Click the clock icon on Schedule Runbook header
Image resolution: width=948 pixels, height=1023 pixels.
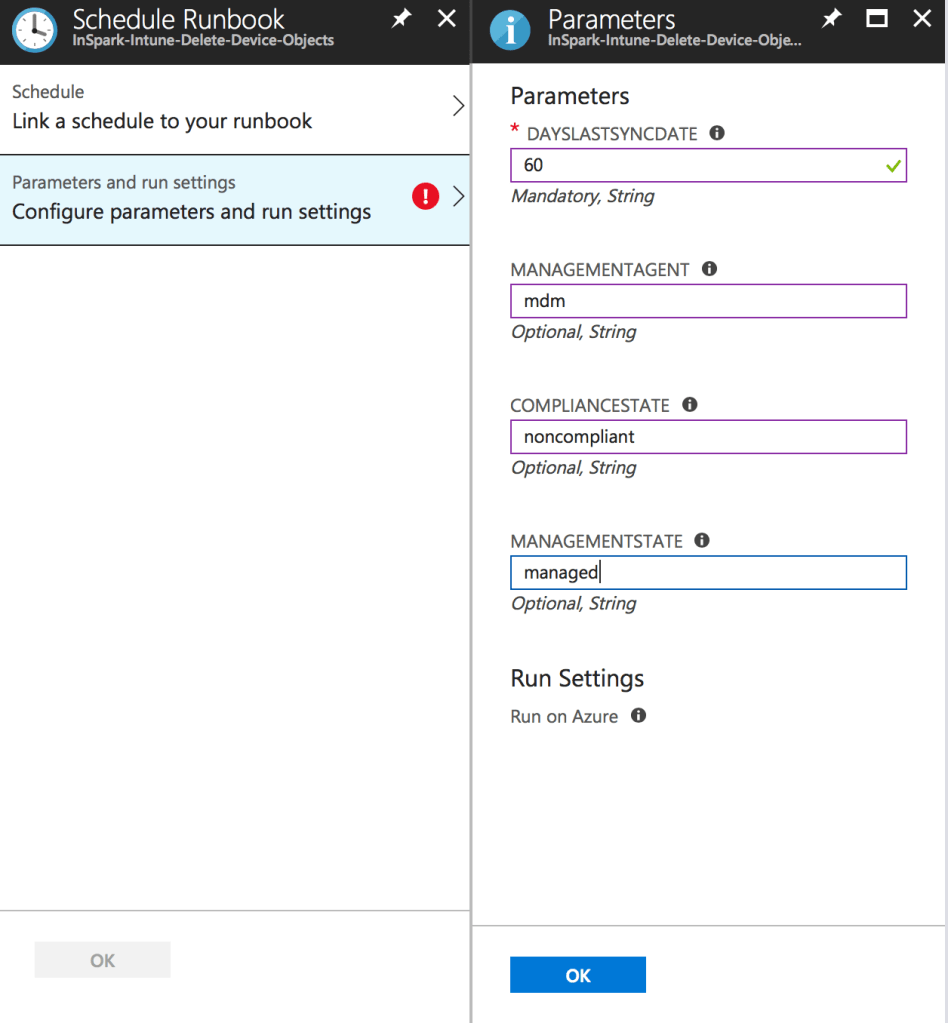coord(34,29)
